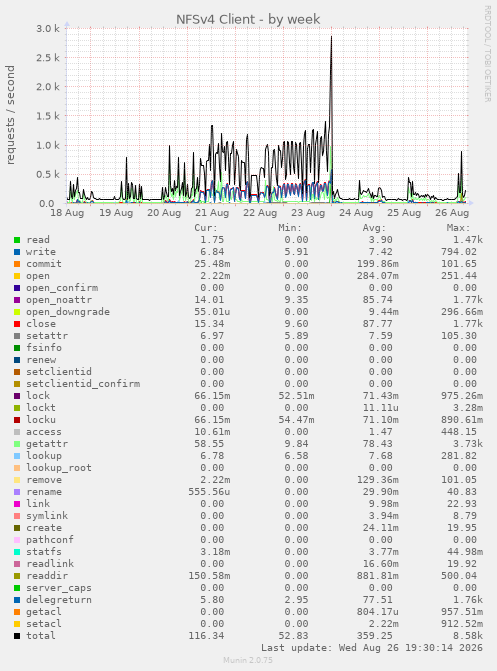Click the 26 Aug date label on axis
Viewport: 497px width, 671px height.
point(452,213)
